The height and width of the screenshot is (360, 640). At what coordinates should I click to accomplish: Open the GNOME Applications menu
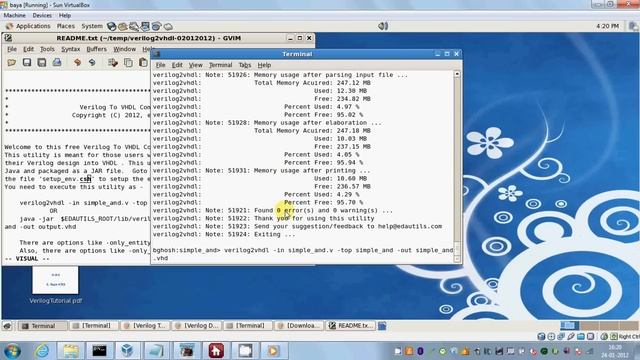(x=33, y=26)
